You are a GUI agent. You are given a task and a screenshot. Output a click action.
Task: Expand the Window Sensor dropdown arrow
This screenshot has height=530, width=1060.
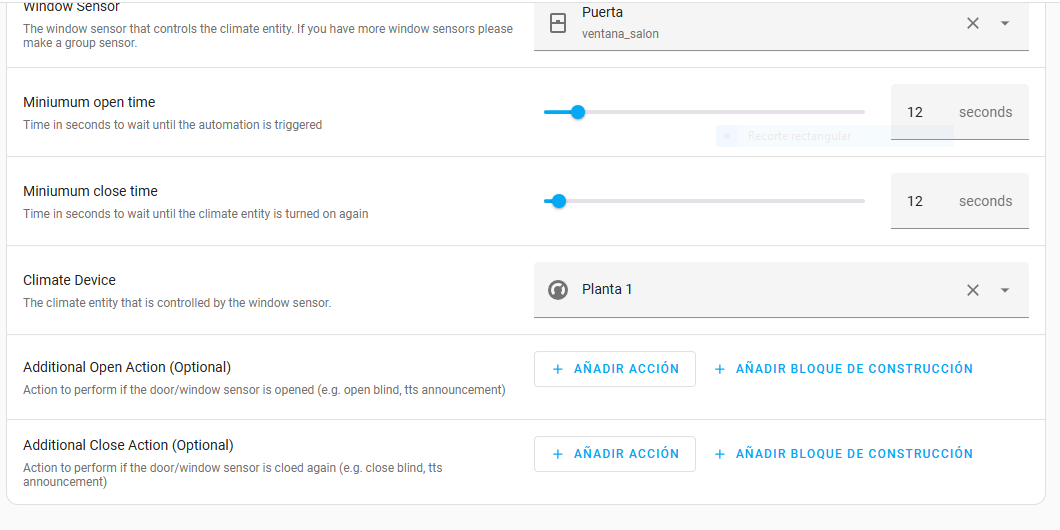(1005, 23)
